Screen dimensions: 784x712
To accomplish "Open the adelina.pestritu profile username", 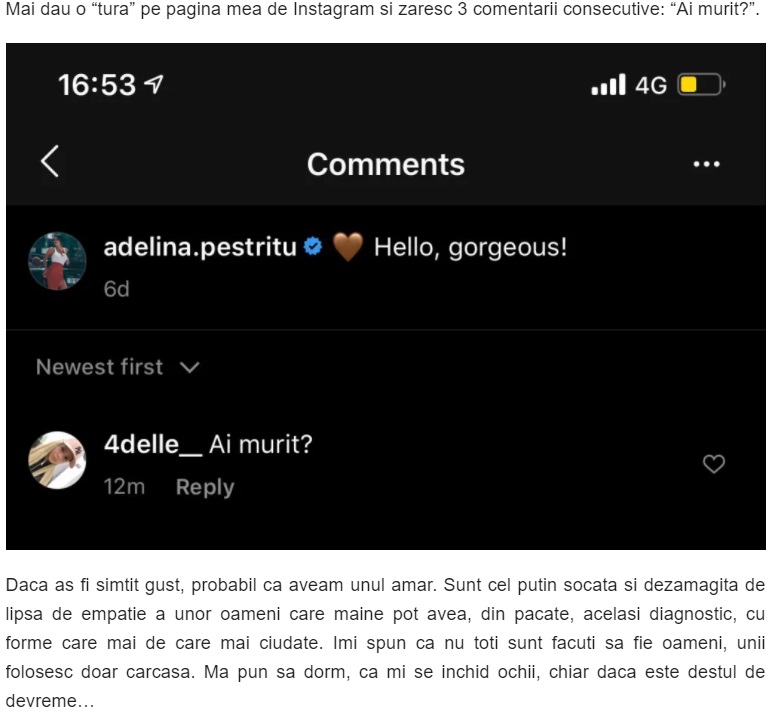I will pyautogui.click(x=200, y=247).
